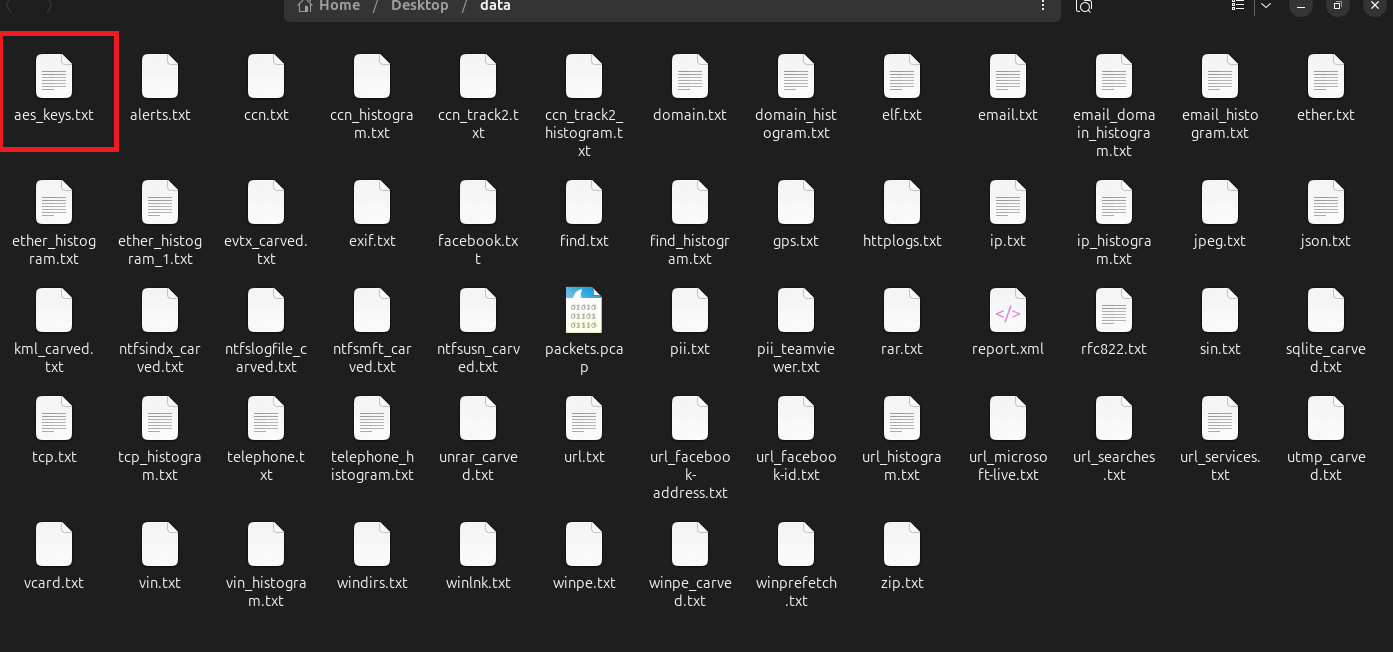Click the winlnk.txt file name
Viewport: 1393px width, 652px height.
478,583
